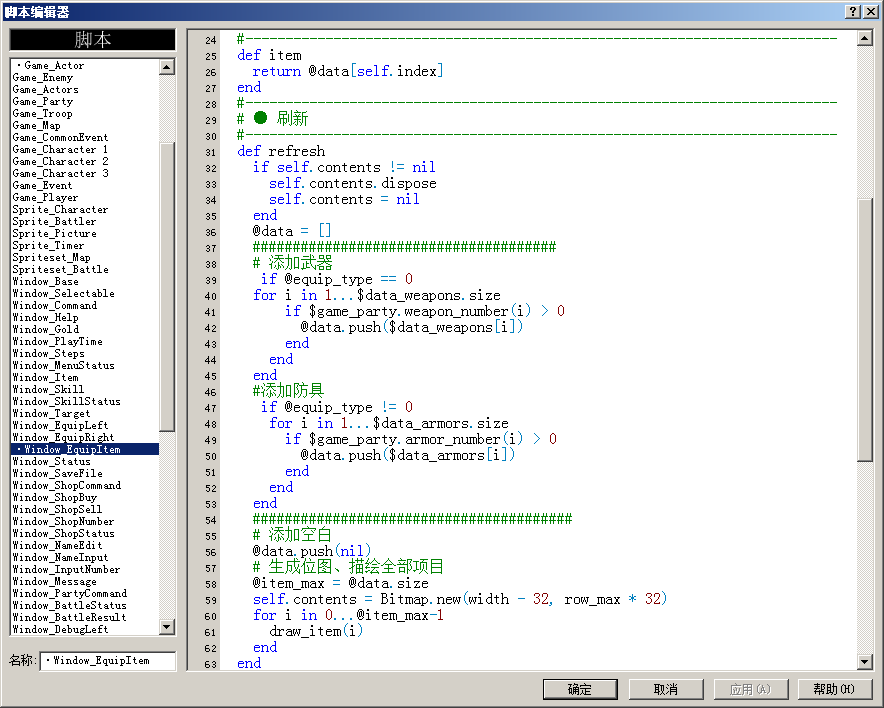Click code editor scroll down arrow

[864, 661]
